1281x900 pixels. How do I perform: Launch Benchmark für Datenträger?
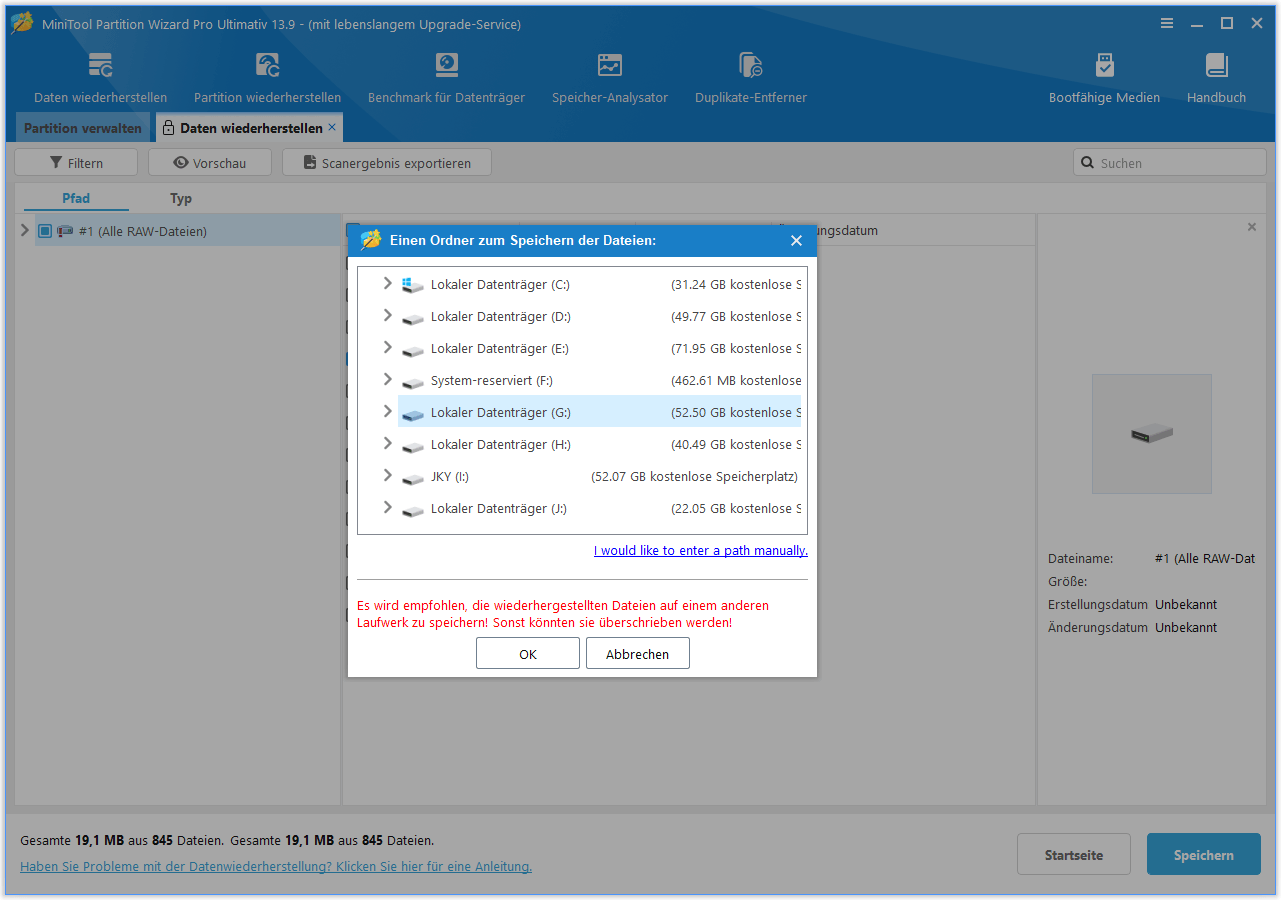pyautogui.click(x=446, y=78)
